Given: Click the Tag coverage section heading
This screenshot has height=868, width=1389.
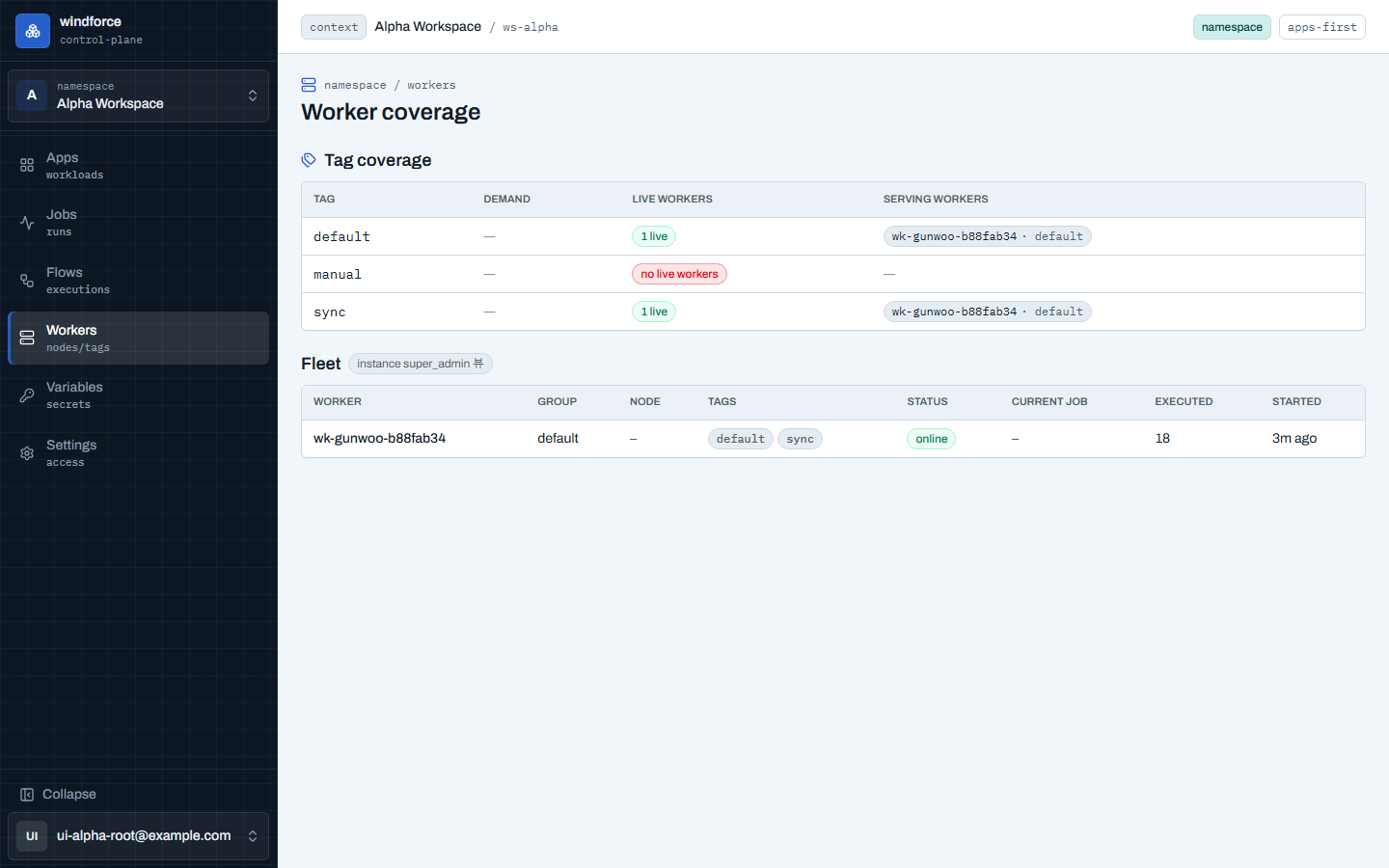Looking at the screenshot, I should 377,160.
